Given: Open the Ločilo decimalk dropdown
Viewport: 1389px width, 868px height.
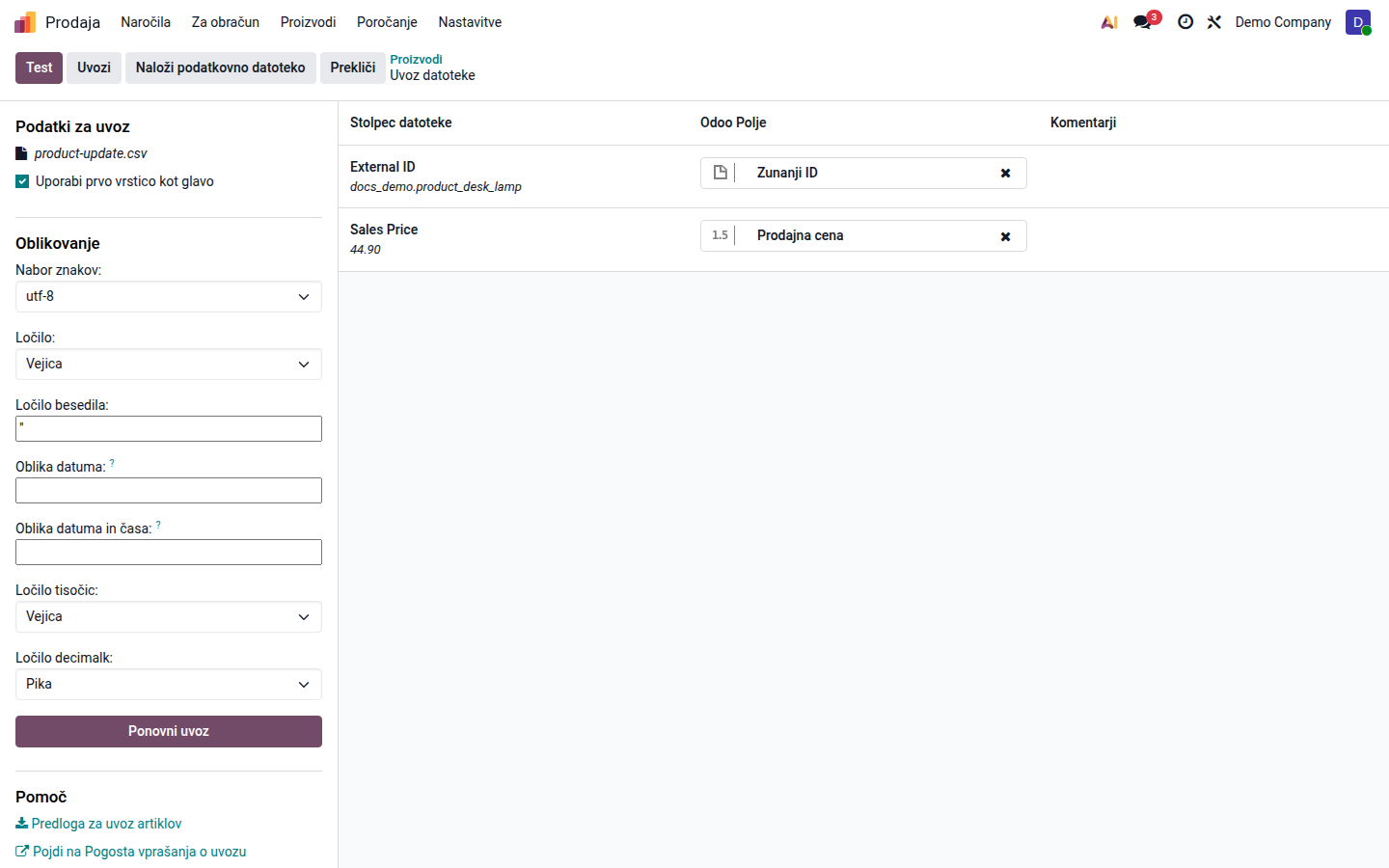Looking at the screenshot, I should click(x=169, y=685).
